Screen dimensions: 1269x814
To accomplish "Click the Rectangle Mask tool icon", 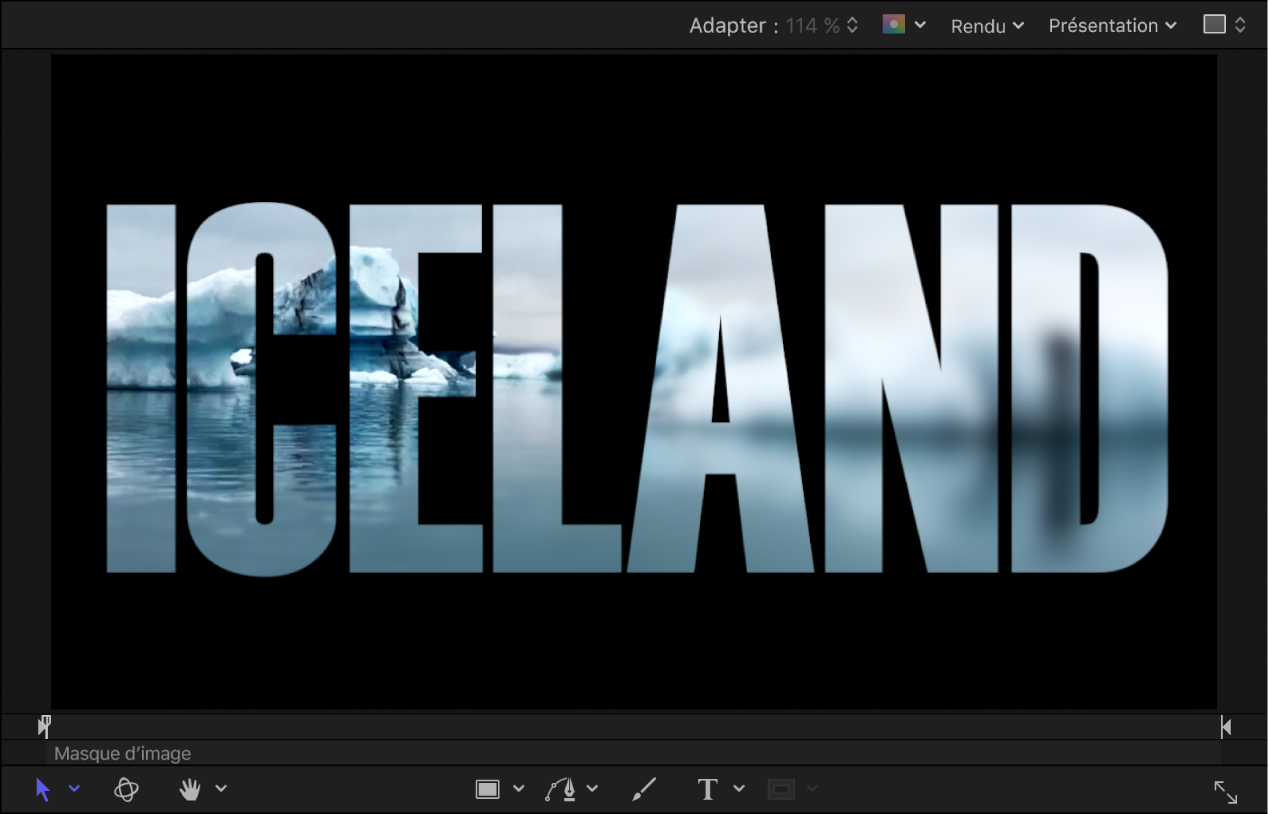I will (x=782, y=789).
